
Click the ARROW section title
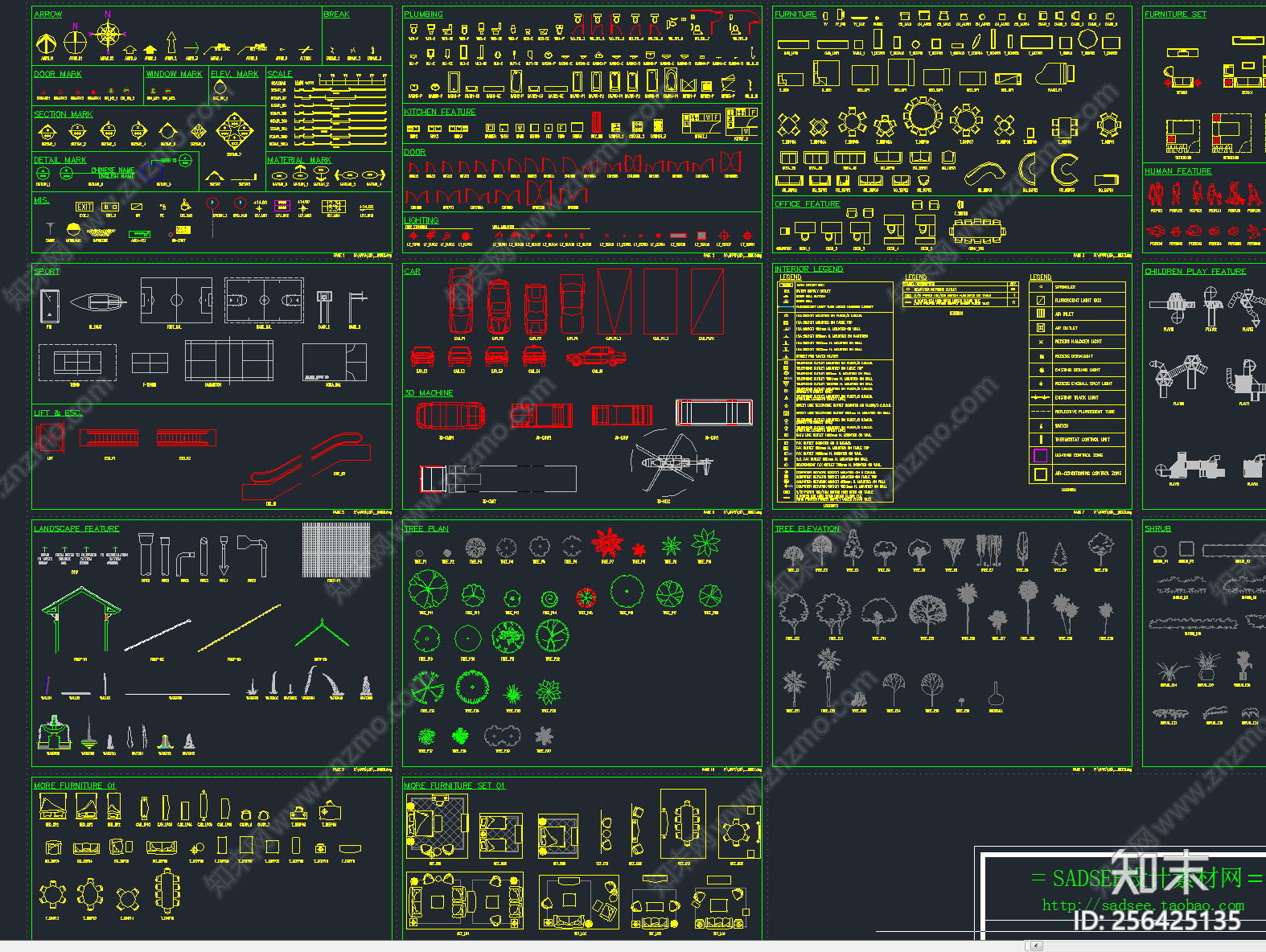[x=48, y=14]
